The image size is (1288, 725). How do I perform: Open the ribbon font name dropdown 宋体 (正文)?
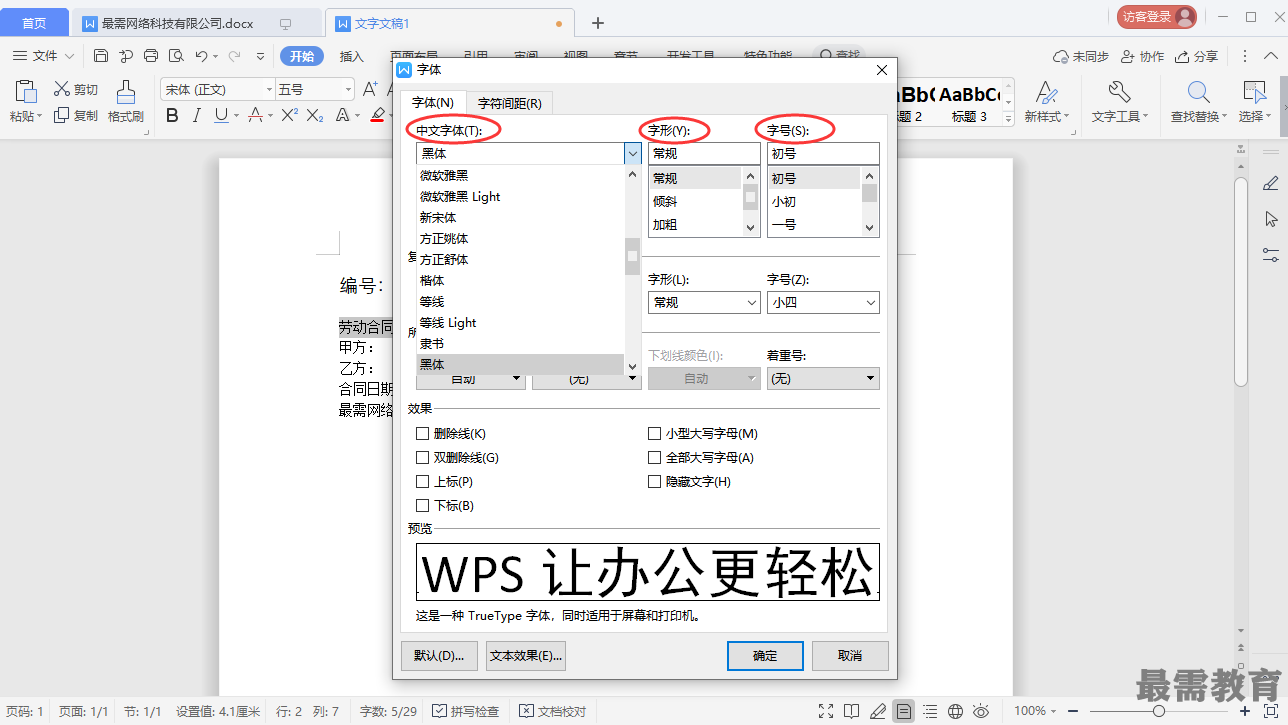click(x=268, y=90)
